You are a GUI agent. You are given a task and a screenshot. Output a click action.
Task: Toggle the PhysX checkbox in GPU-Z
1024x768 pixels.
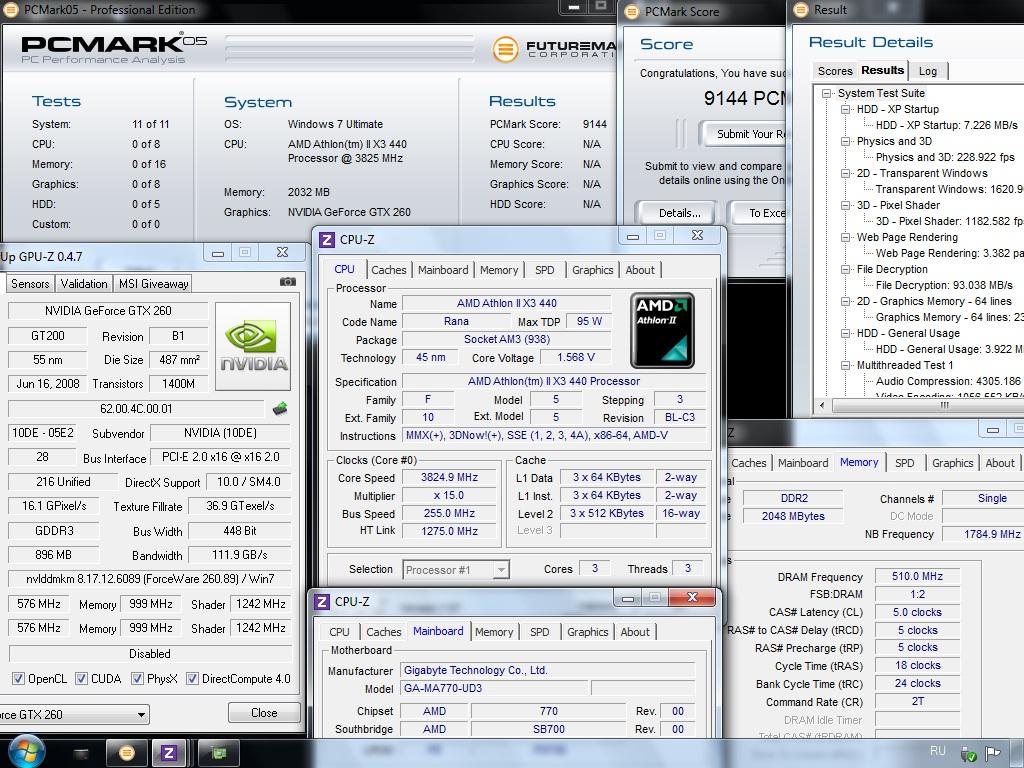[x=137, y=679]
